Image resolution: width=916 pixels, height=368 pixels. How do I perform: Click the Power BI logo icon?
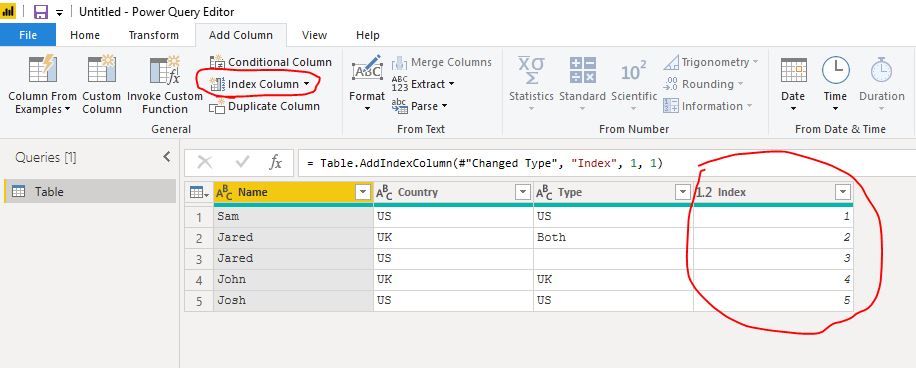[x=8, y=12]
